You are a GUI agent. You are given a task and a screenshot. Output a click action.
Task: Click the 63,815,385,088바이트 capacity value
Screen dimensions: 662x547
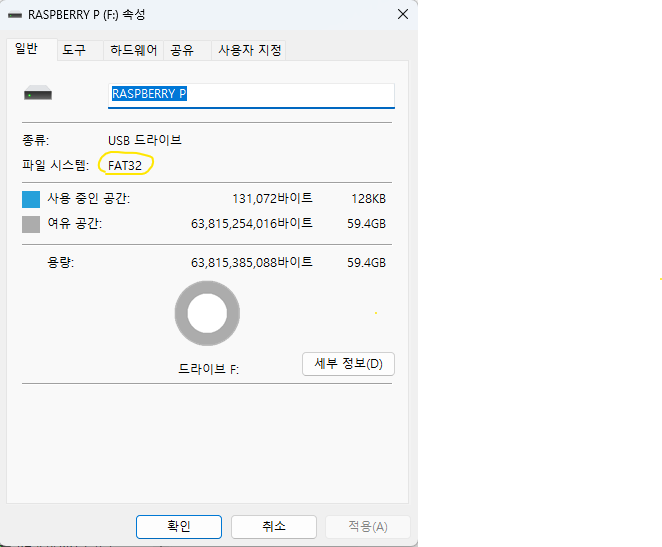click(252, 263)
